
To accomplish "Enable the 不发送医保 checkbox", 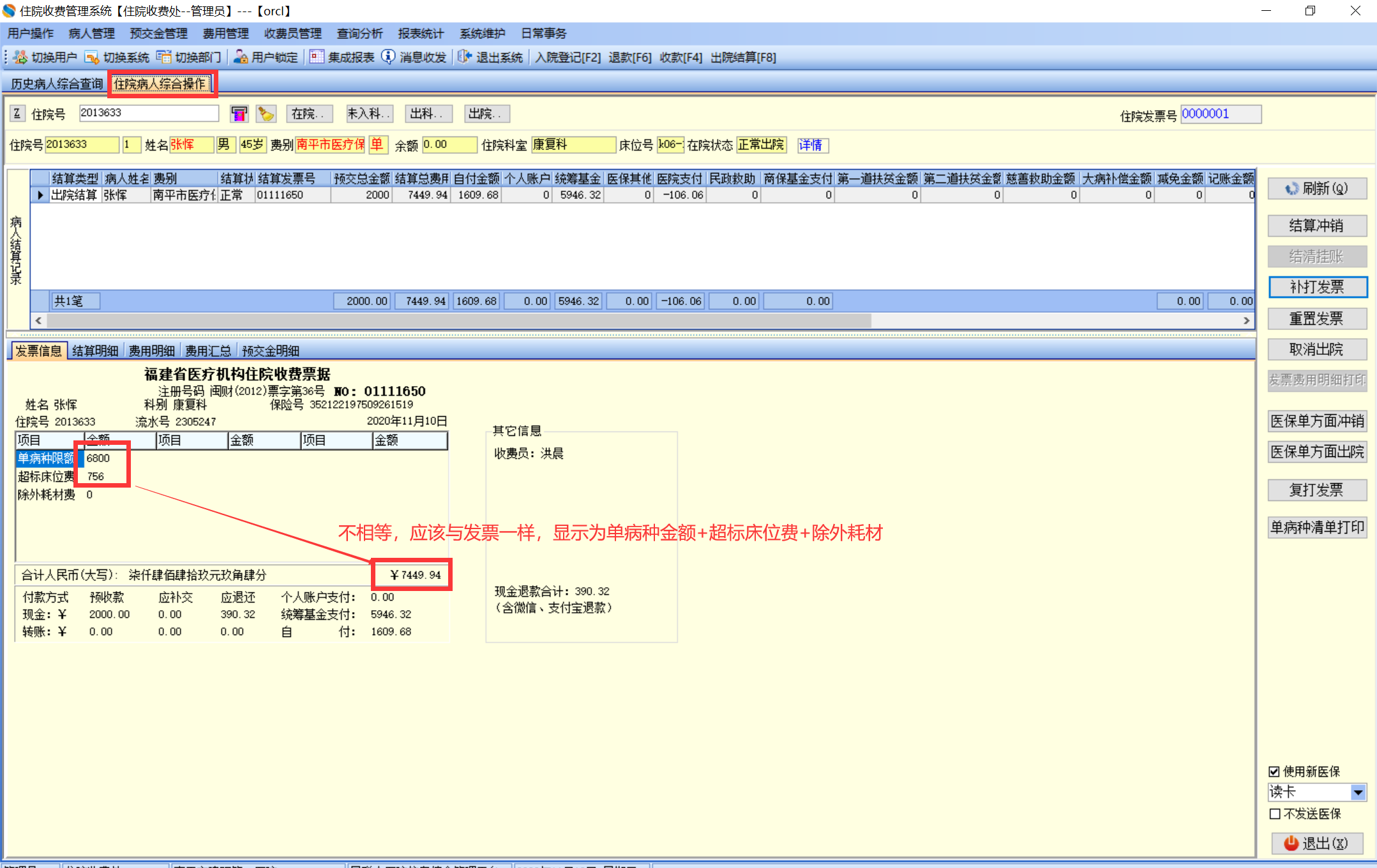I will [1274, 814].
